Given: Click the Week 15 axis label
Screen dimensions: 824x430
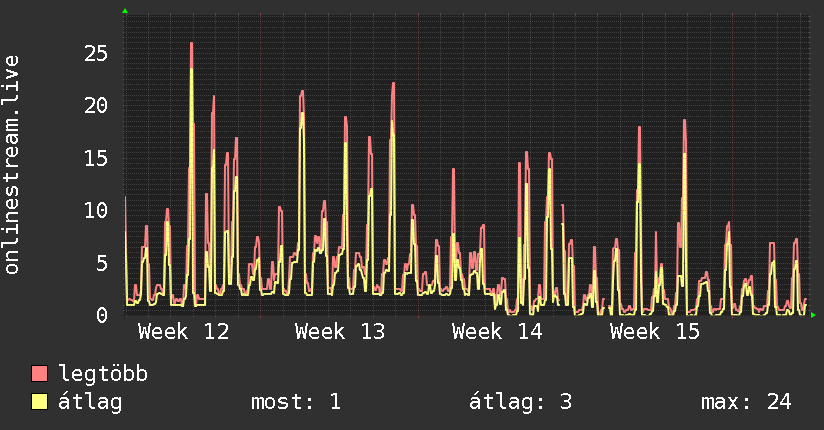Looking at the screenshot, I should [x=655, y=332].
